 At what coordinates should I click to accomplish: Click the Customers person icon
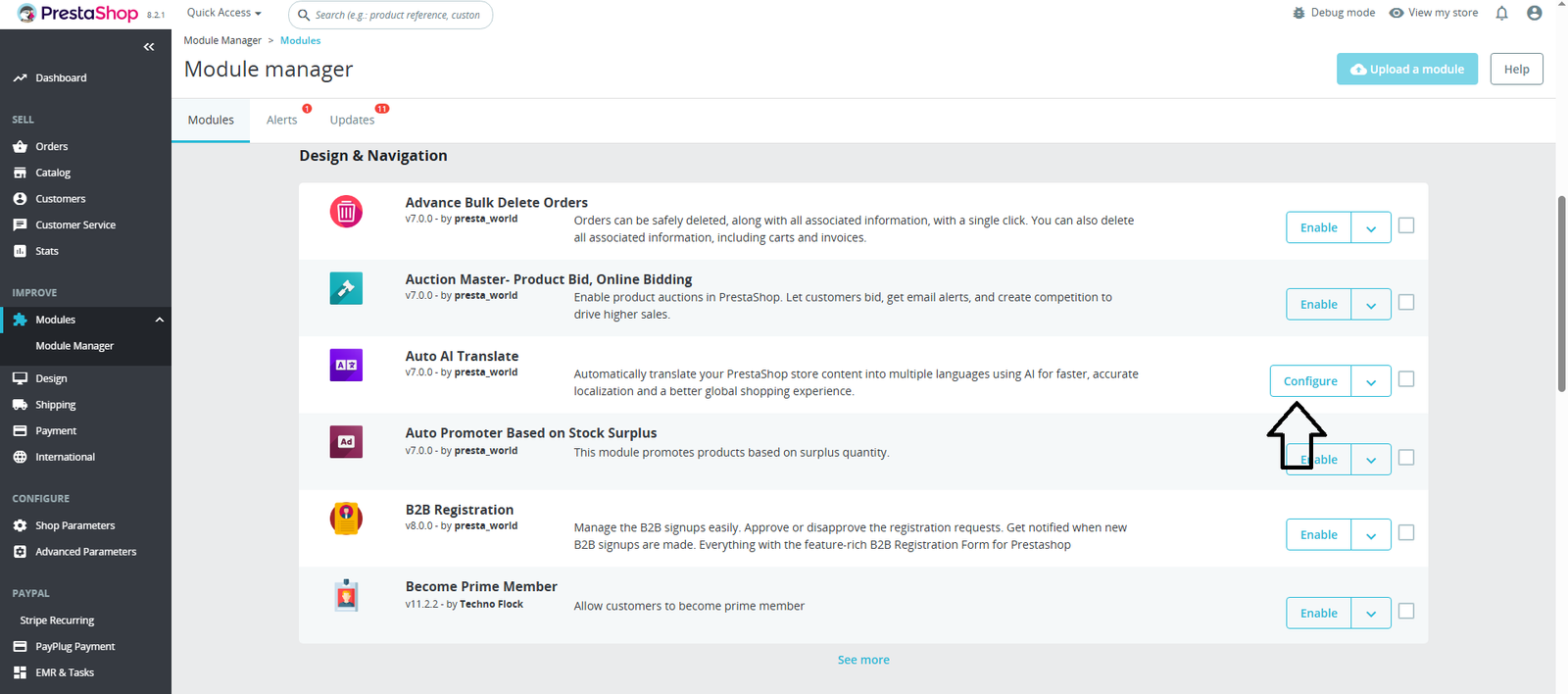coord(20,199)
